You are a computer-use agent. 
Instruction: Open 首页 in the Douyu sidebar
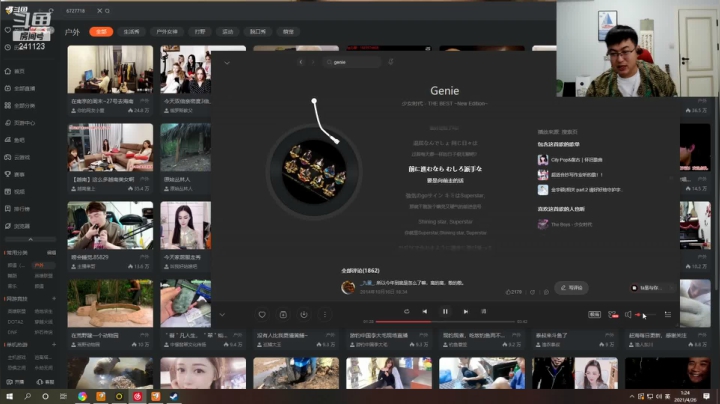tap(15, 71)
